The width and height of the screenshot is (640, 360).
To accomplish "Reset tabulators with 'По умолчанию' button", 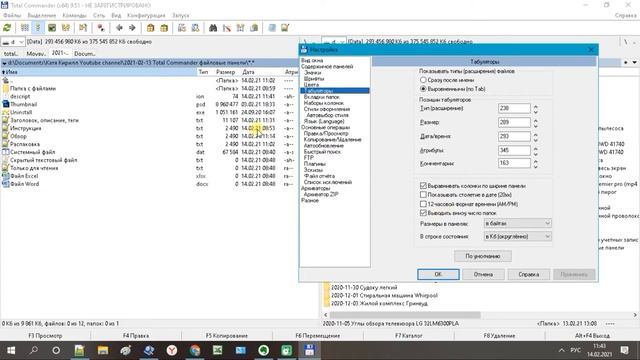I will point(483,256).
